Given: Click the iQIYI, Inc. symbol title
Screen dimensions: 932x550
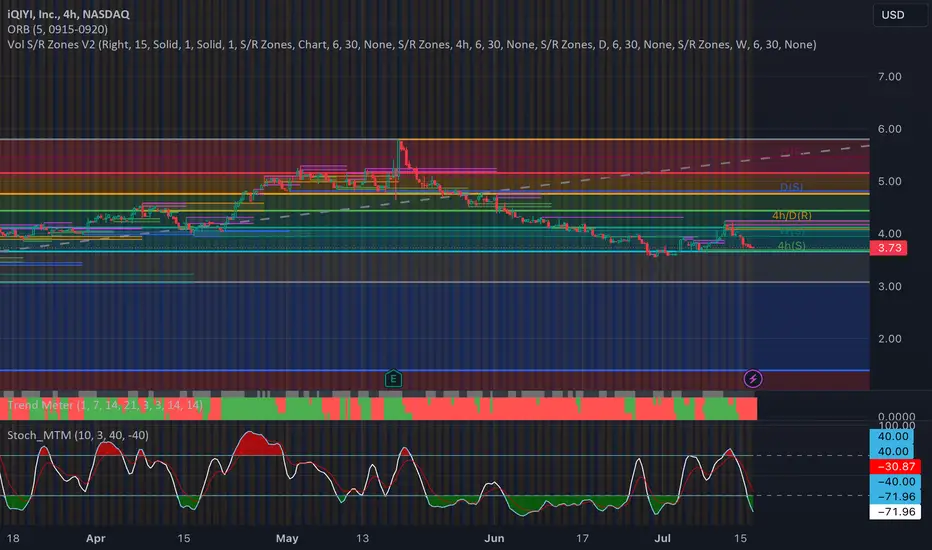Looking at the screenshot, I should click(68, 14).
